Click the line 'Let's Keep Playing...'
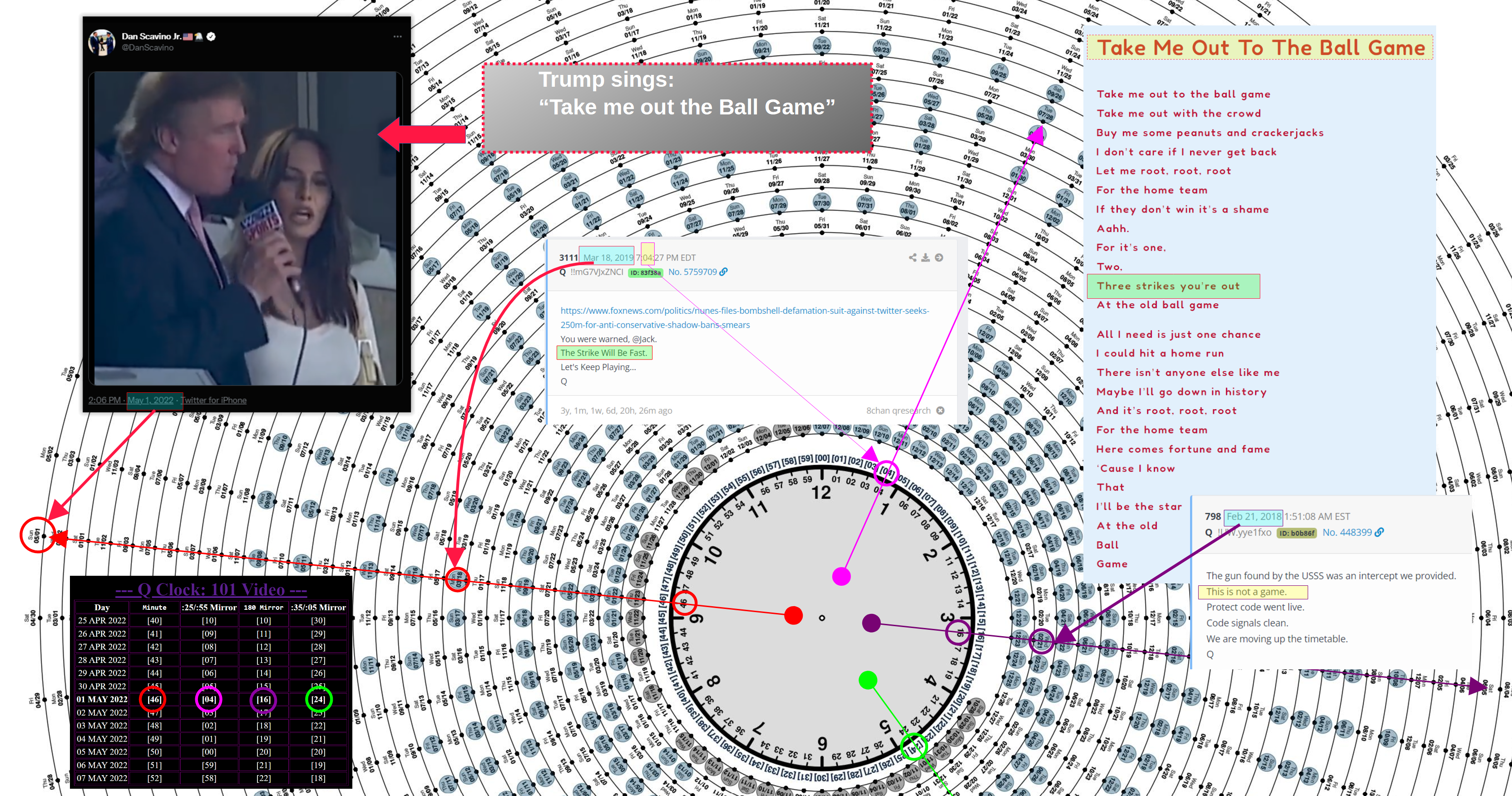The height and width of the screenshot is (796, 1512). (x=598, y=367)
